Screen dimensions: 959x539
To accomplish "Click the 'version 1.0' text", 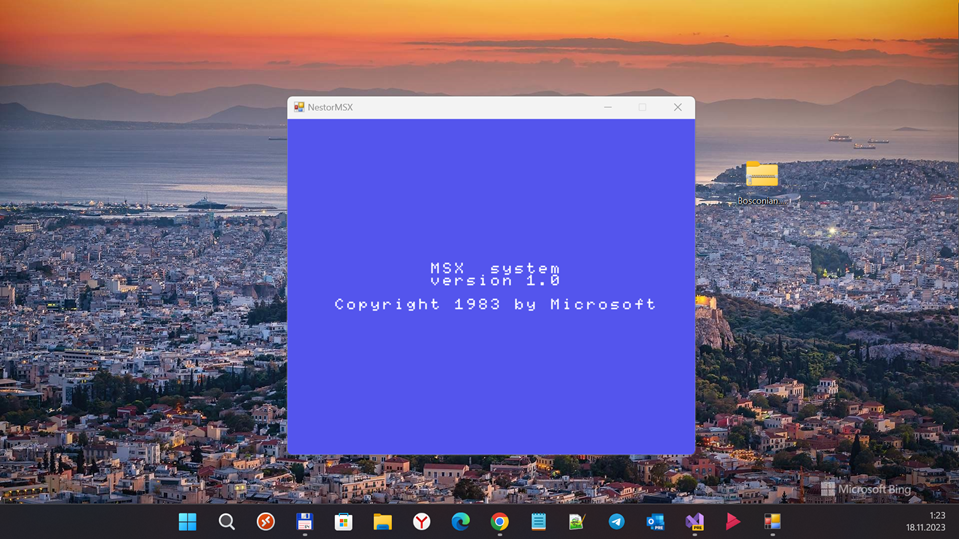I will [x=495, y=280].
